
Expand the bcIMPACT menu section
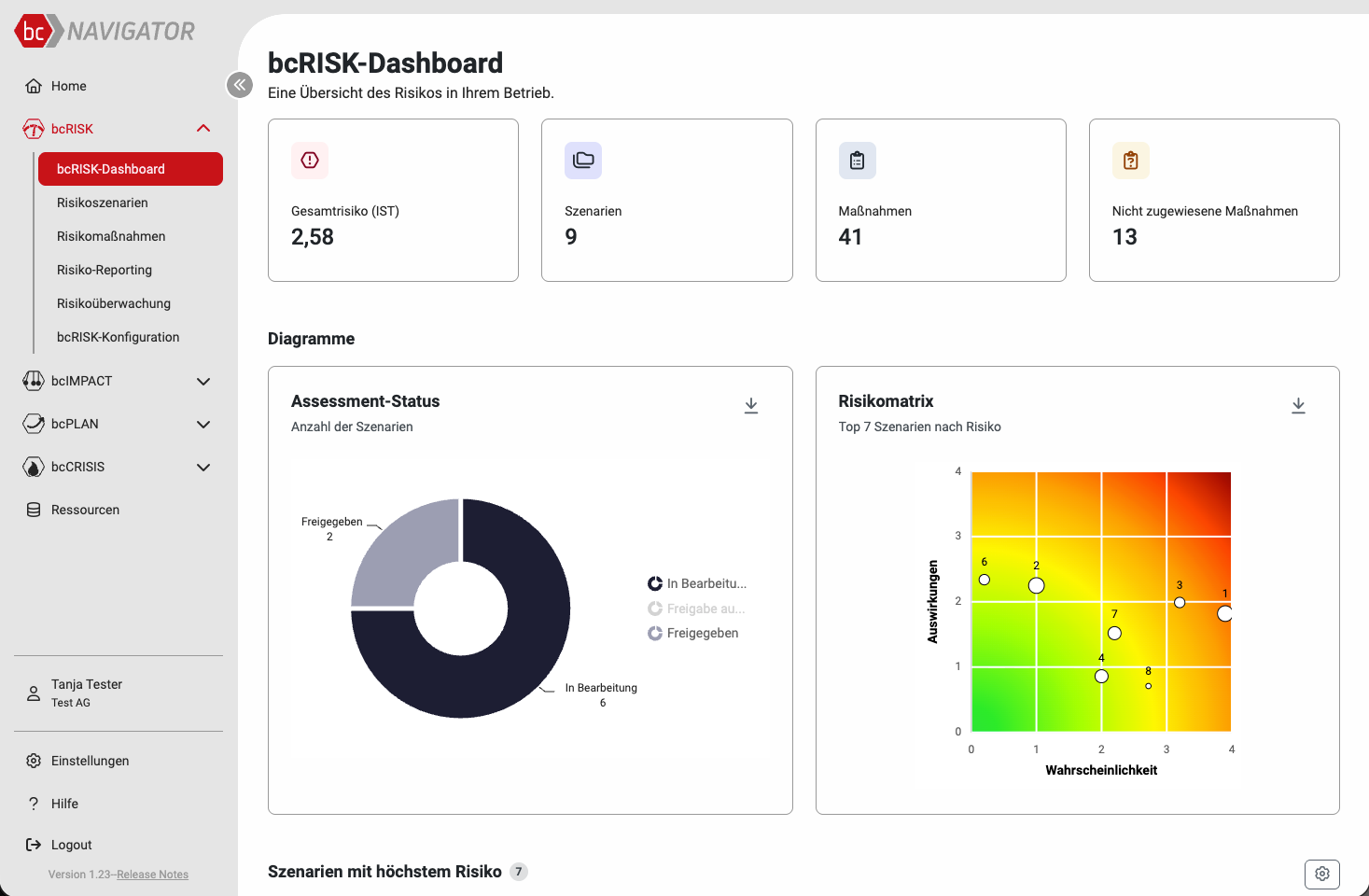(203, 381)
